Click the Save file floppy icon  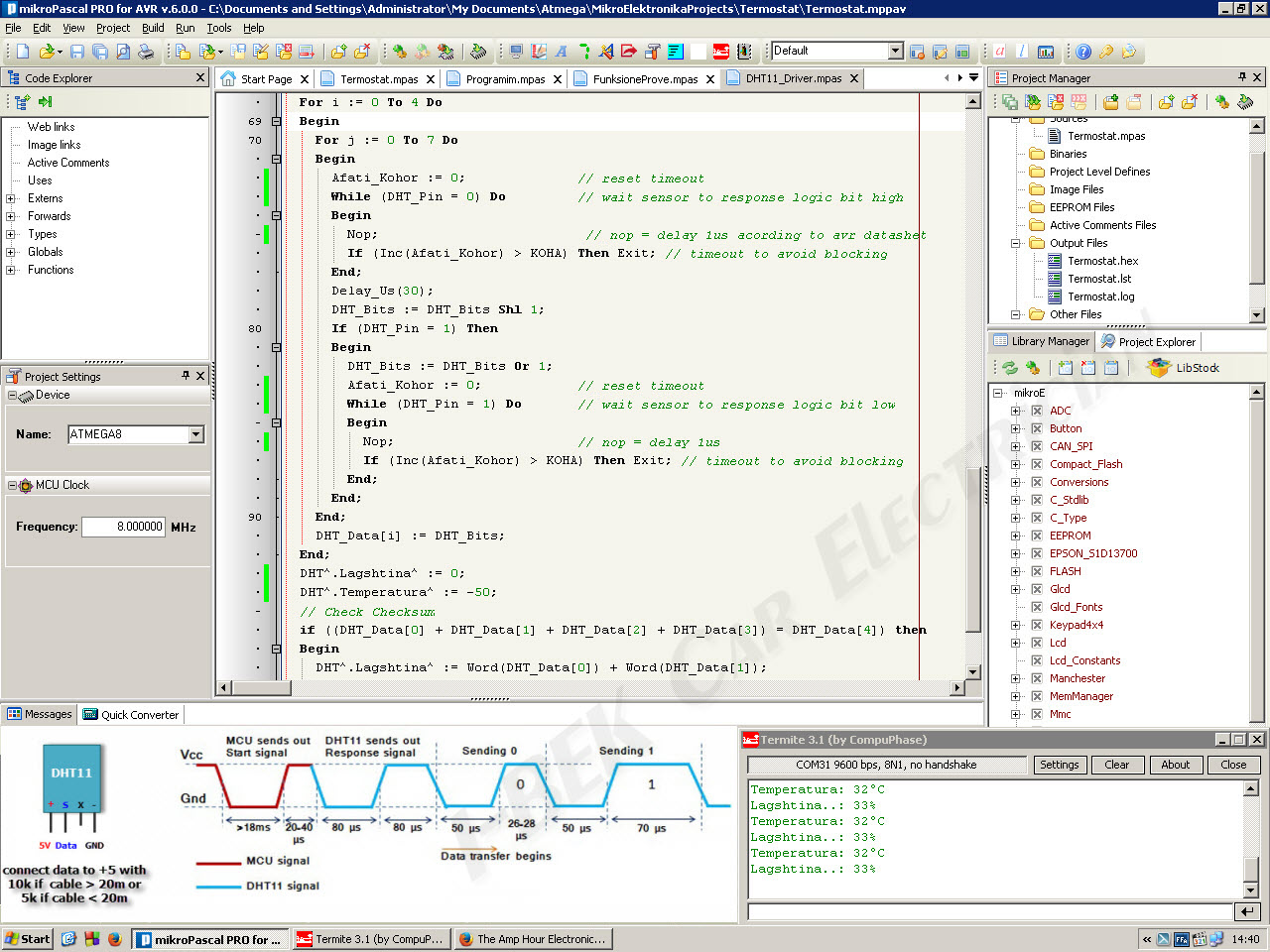77,52
